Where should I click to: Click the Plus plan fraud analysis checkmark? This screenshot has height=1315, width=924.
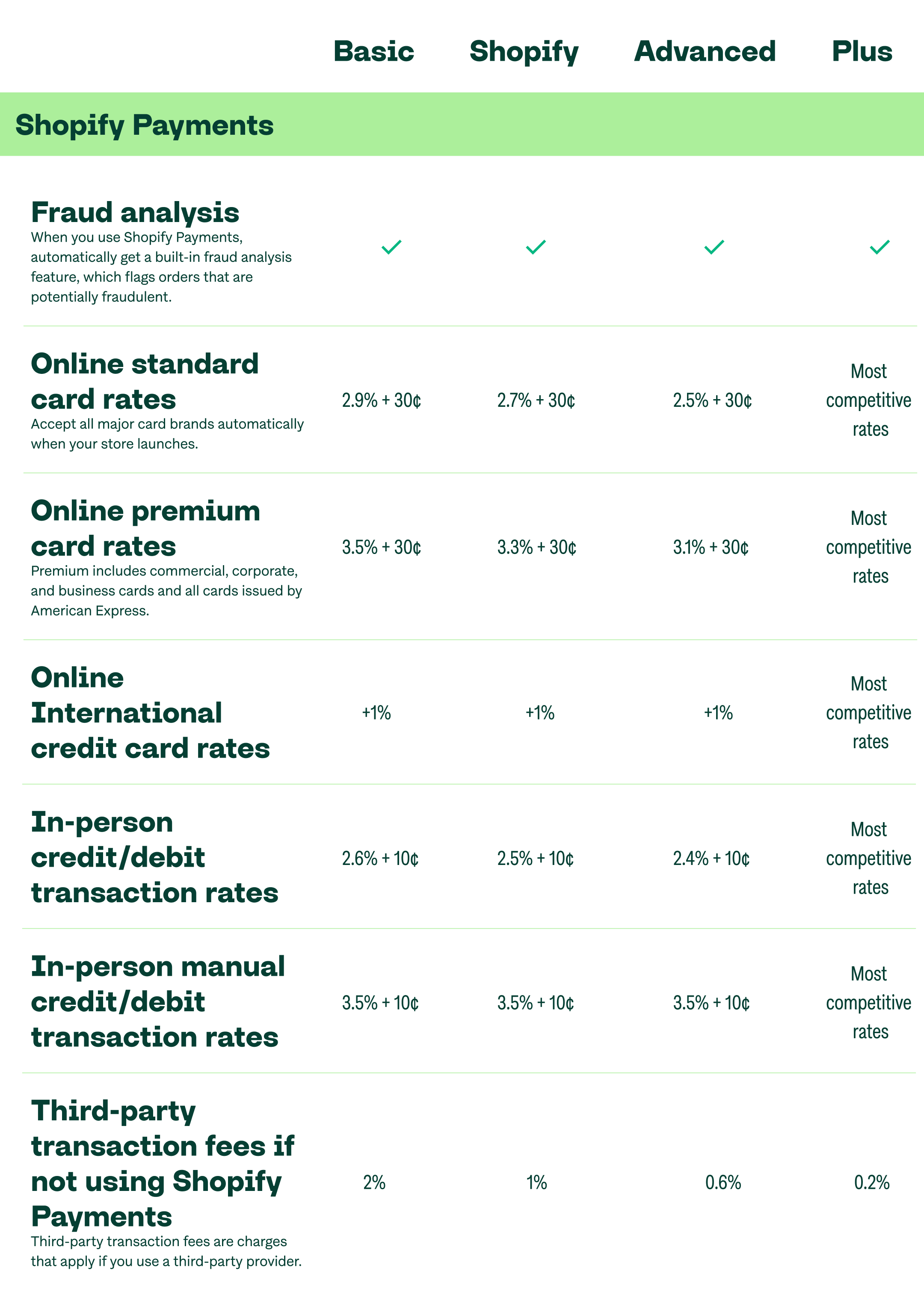[880, 247]
